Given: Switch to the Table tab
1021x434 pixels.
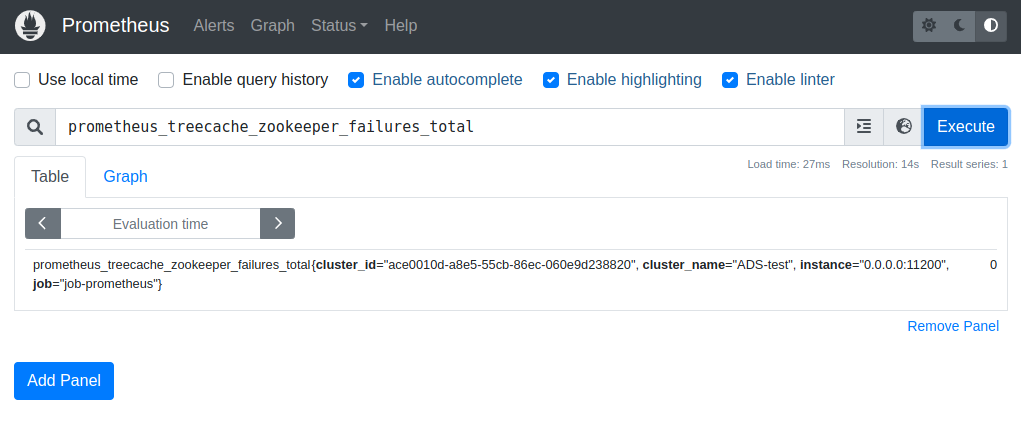Looking at the screenshot, I should (x=50, y=177).
